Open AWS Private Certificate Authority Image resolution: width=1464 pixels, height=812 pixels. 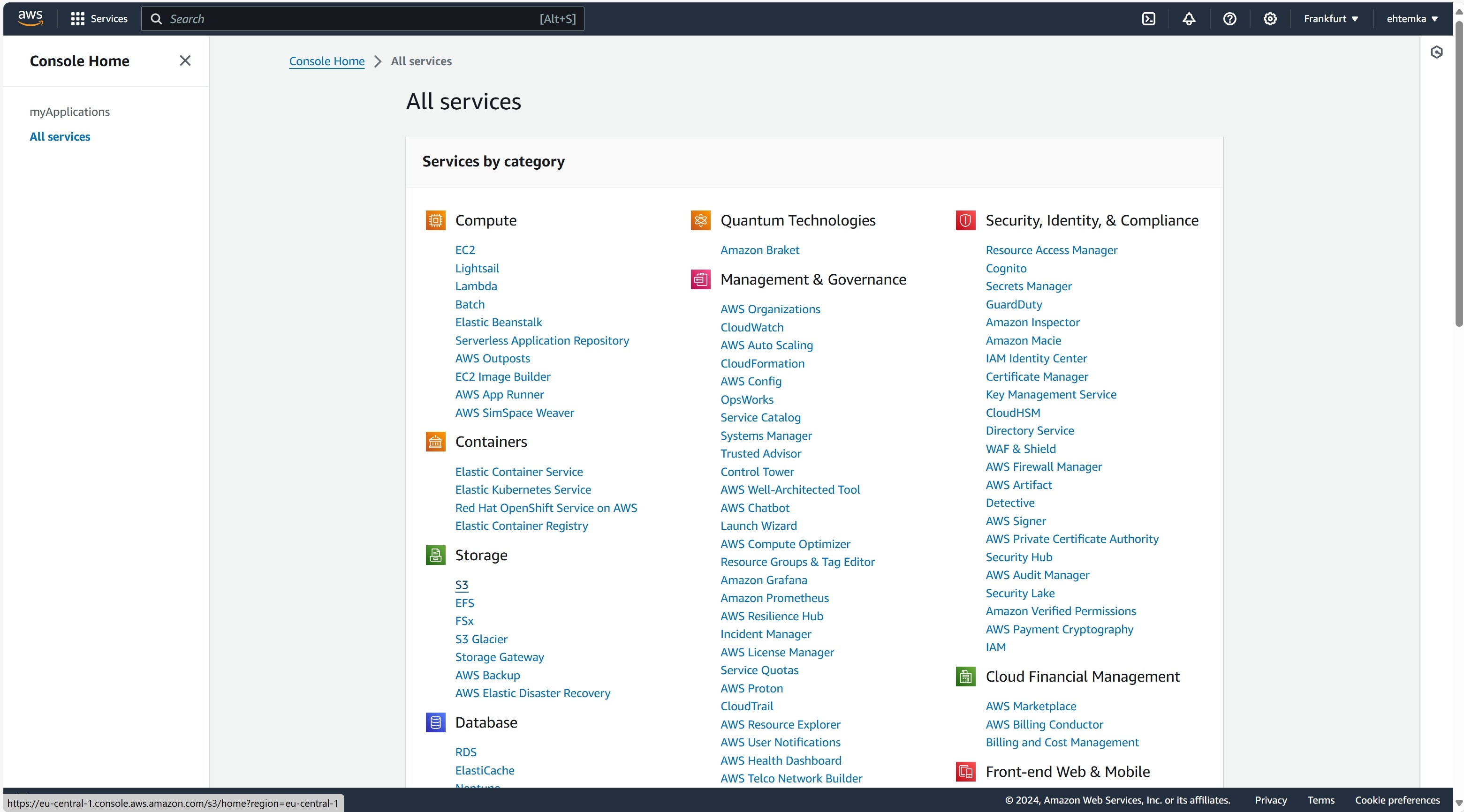1072,539
